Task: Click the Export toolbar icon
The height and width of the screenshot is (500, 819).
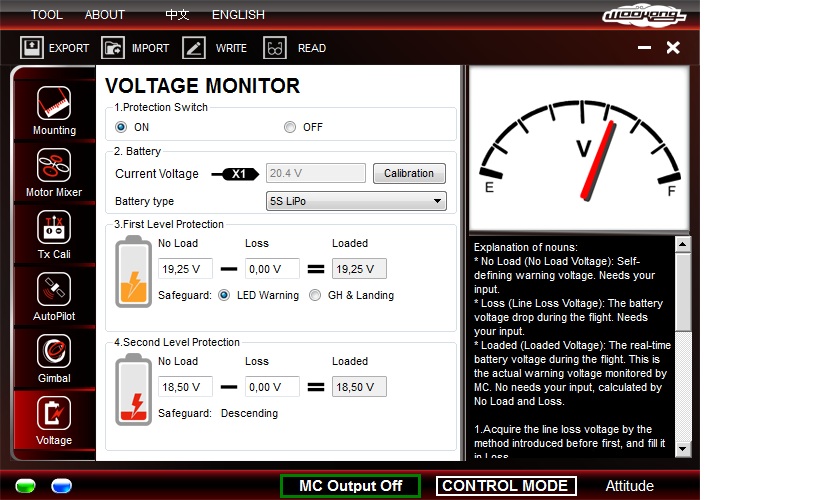Action: [32, 47]
